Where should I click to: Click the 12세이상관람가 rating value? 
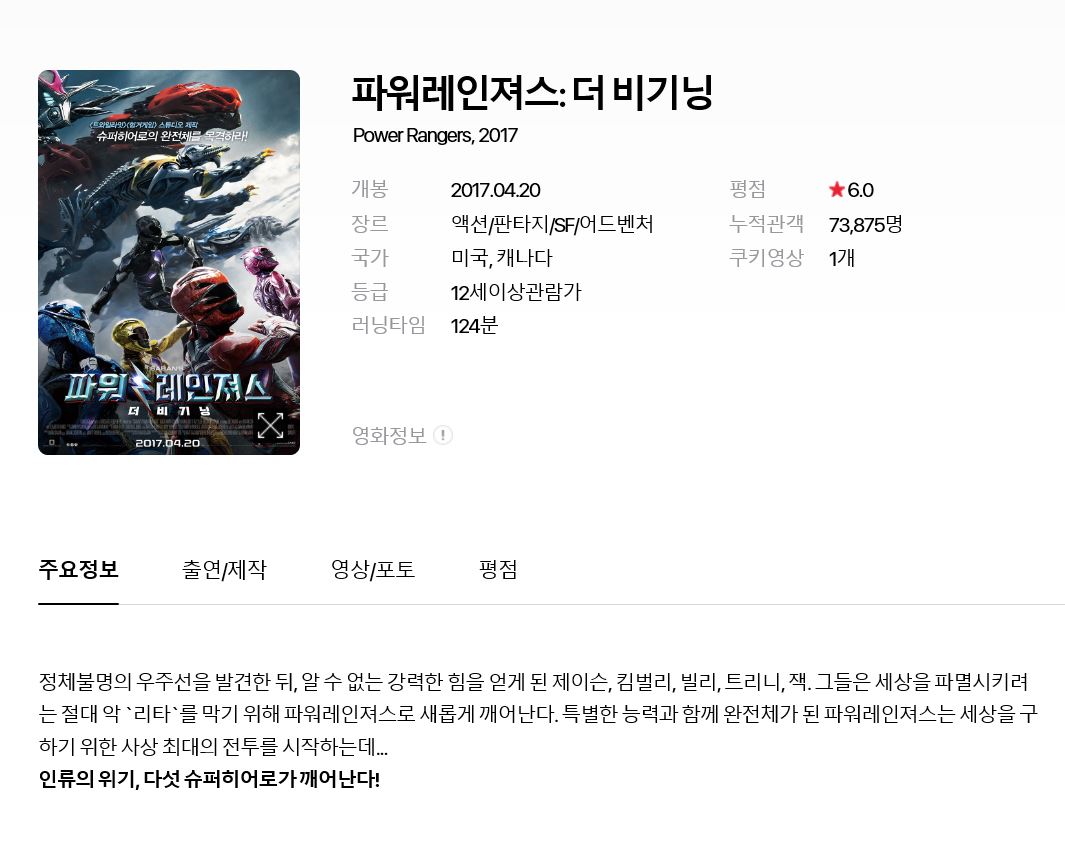(516, 292)
